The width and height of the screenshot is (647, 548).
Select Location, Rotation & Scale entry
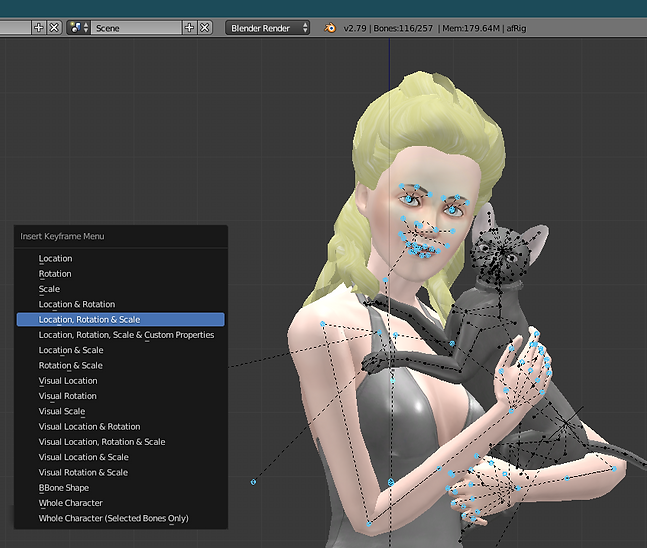(x=120, y=319)
